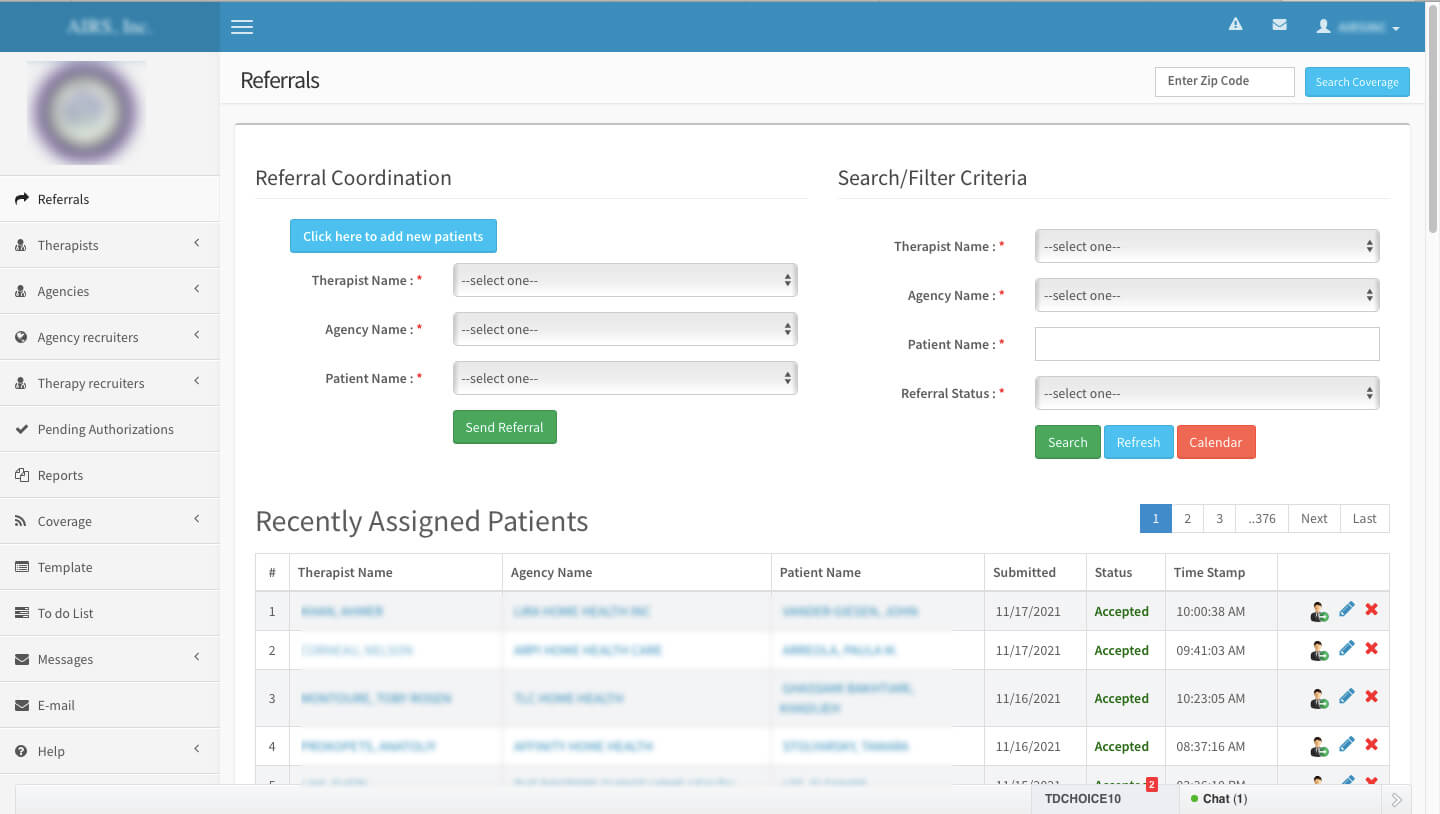This screenshot has height=814, width=1440.
Task: Go to page 2 of patients list
Action: [1187, 518]
